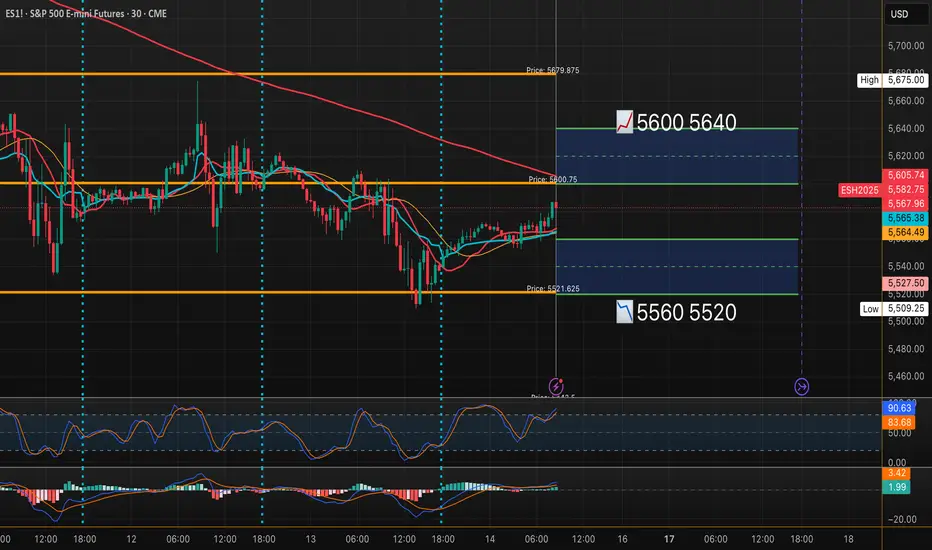Click the upper blue range rectangle
Image resolution: width=932 pixels, height=550 pixels.
click(x=677, y=156)
